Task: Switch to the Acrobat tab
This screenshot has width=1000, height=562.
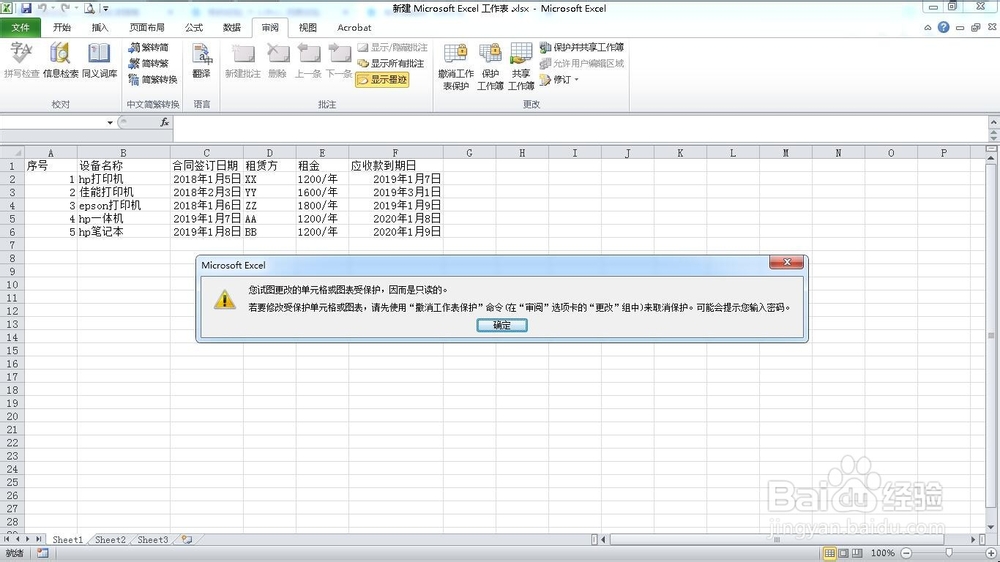Action: [354, 27]
